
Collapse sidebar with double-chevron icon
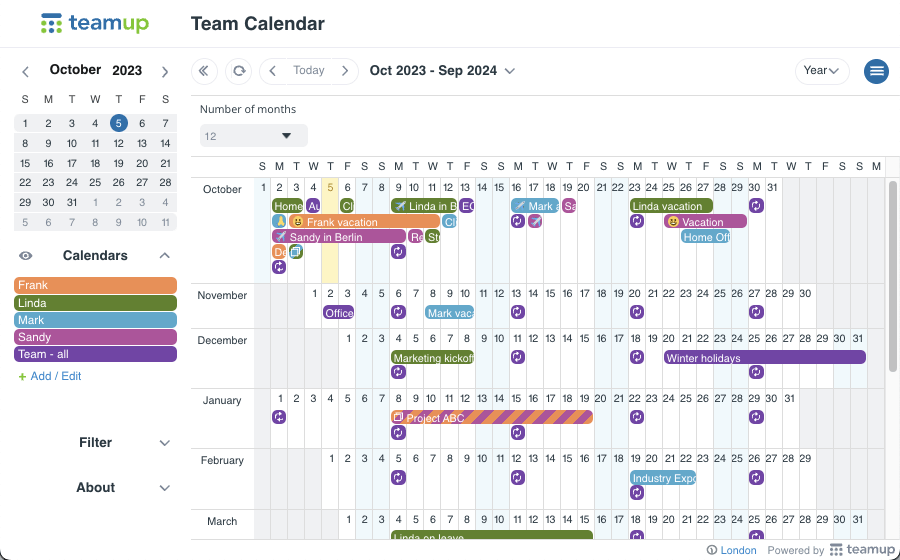point(204,71)
